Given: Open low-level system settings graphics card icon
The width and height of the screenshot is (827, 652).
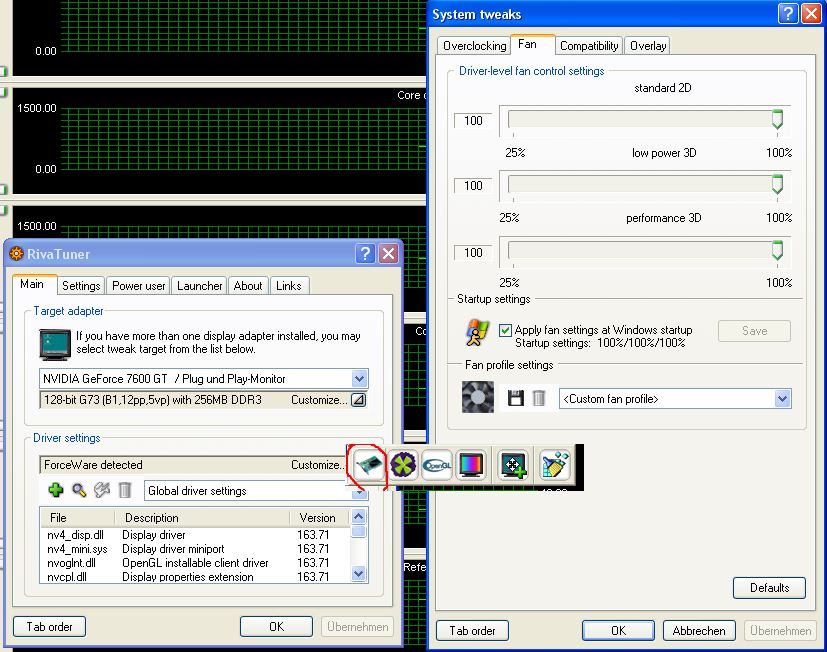Looking at the screenshot, I should (368, 465).
